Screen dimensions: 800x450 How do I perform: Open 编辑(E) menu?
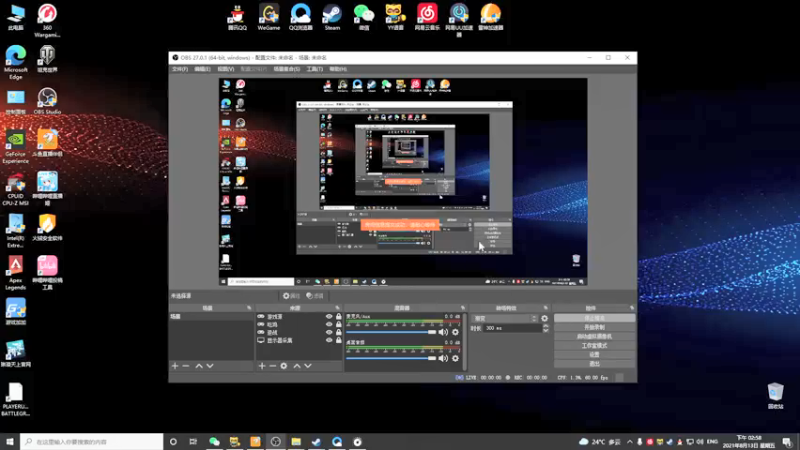(203, 69)
